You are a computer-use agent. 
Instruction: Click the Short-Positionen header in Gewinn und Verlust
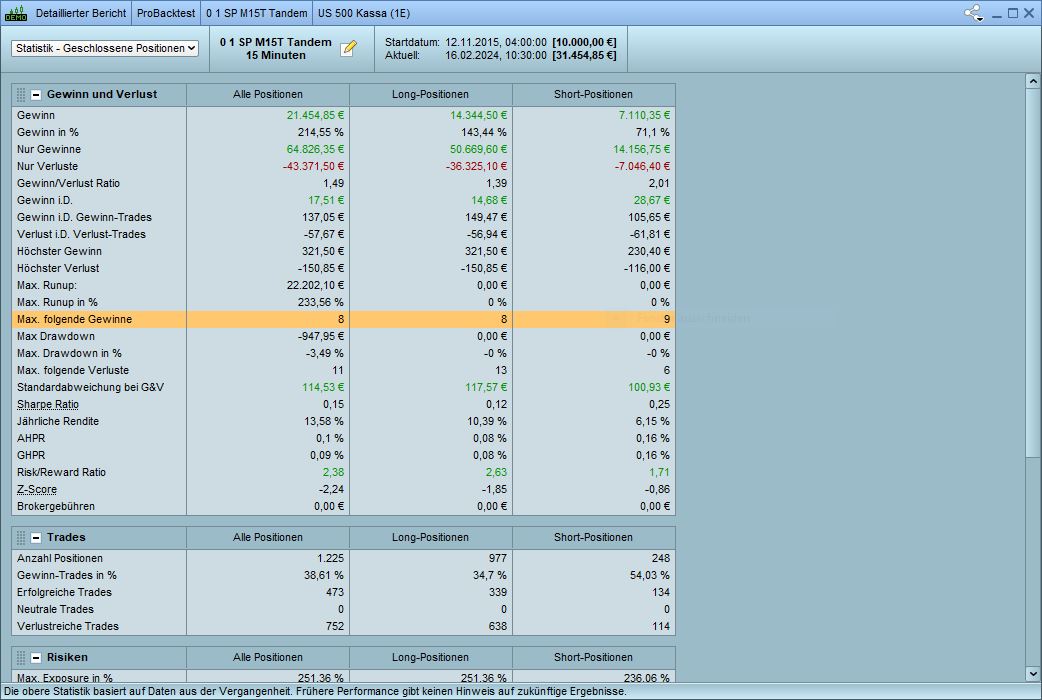click(593, 94)
